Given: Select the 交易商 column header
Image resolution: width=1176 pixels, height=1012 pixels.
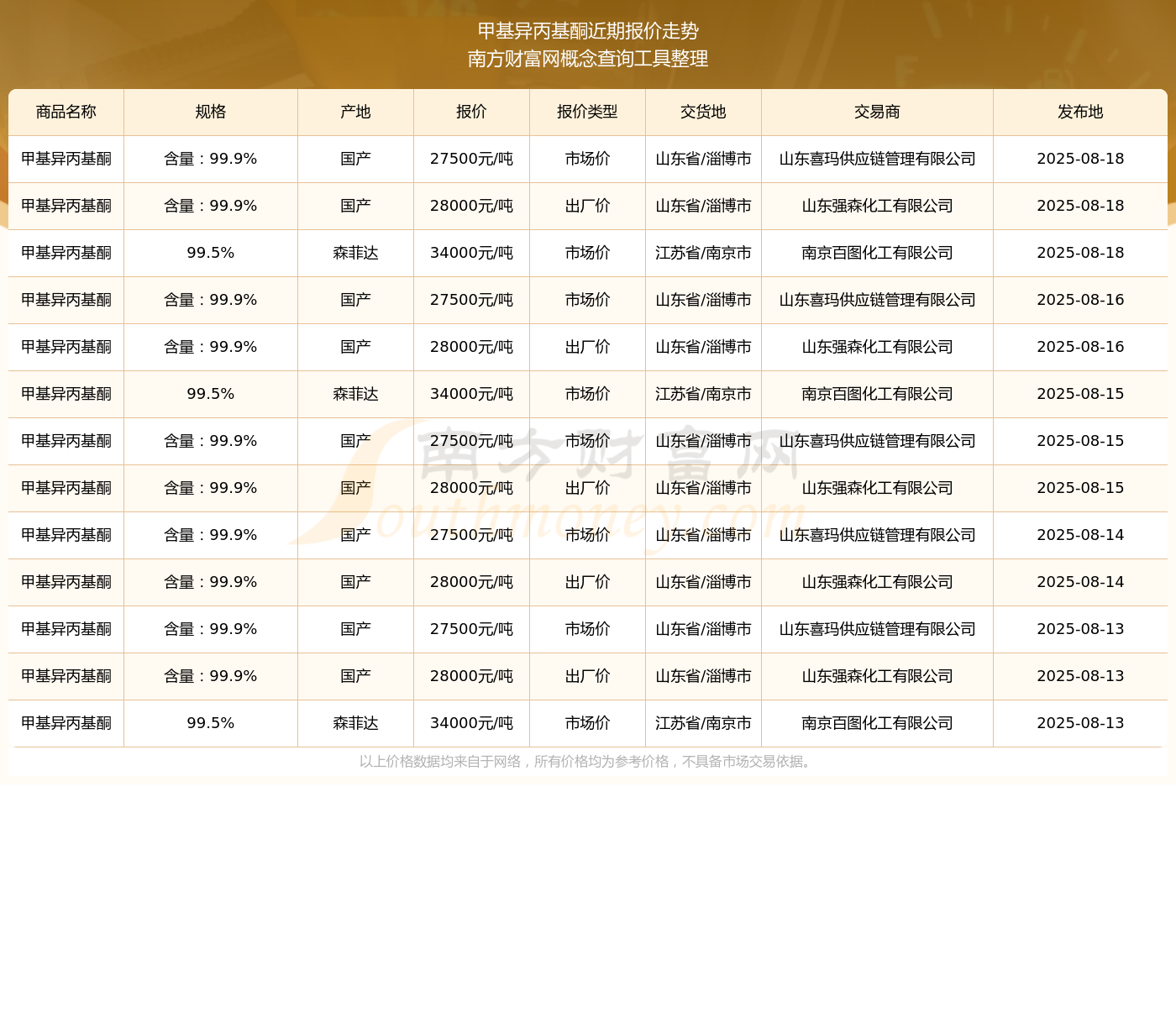Looking at the screenshot, I should tap(877, 112).
